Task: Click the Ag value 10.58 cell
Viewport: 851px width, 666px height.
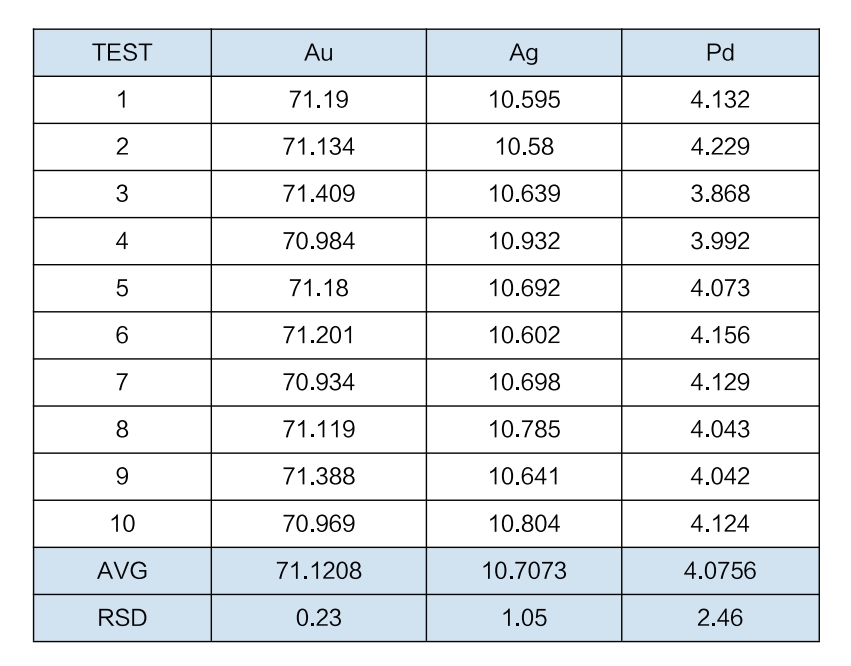Action: [524, 147]
